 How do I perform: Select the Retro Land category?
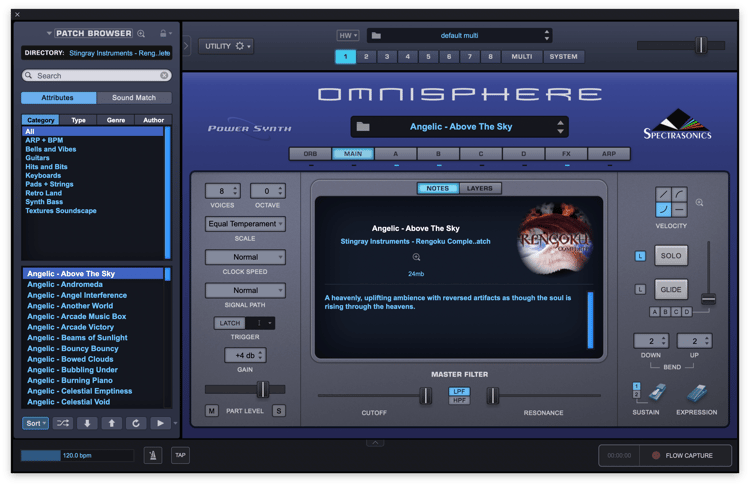93,193
